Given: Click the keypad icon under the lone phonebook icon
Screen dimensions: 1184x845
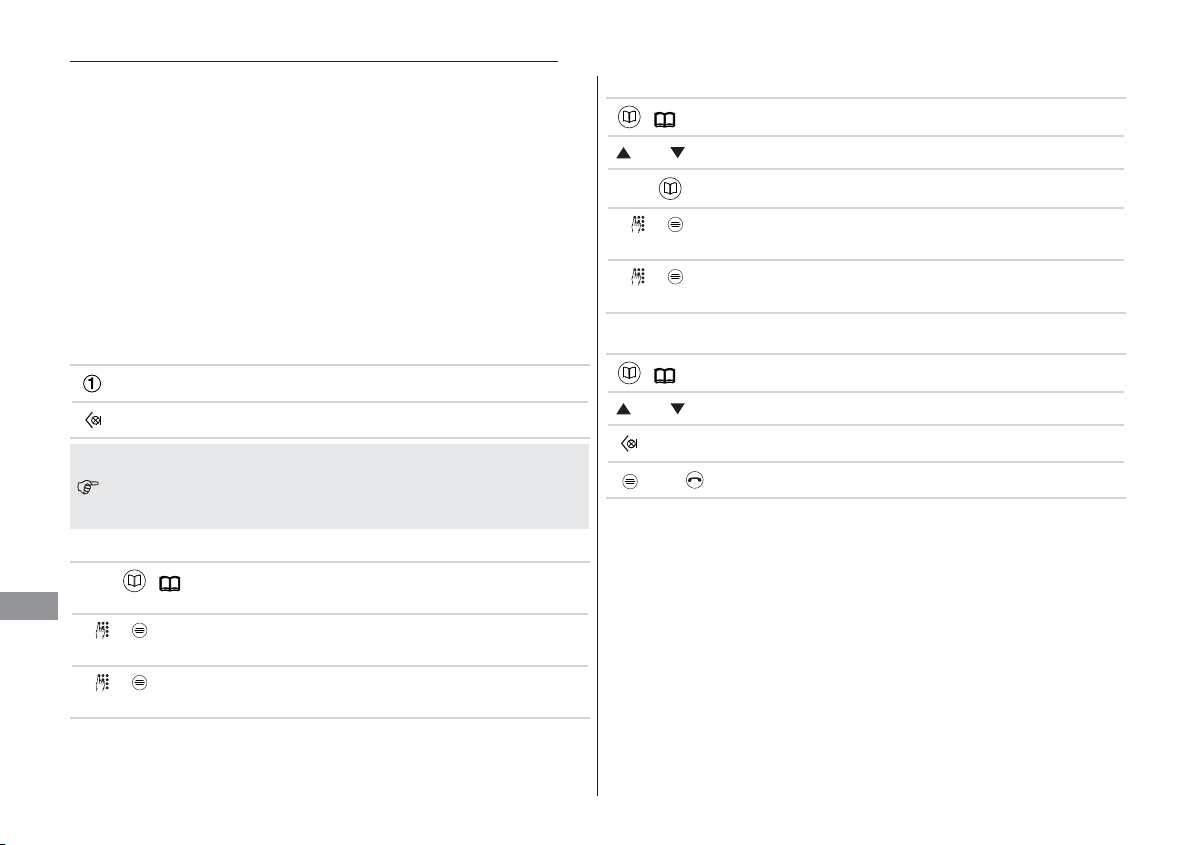Looking at the screenshot, I should click(639, 224).
